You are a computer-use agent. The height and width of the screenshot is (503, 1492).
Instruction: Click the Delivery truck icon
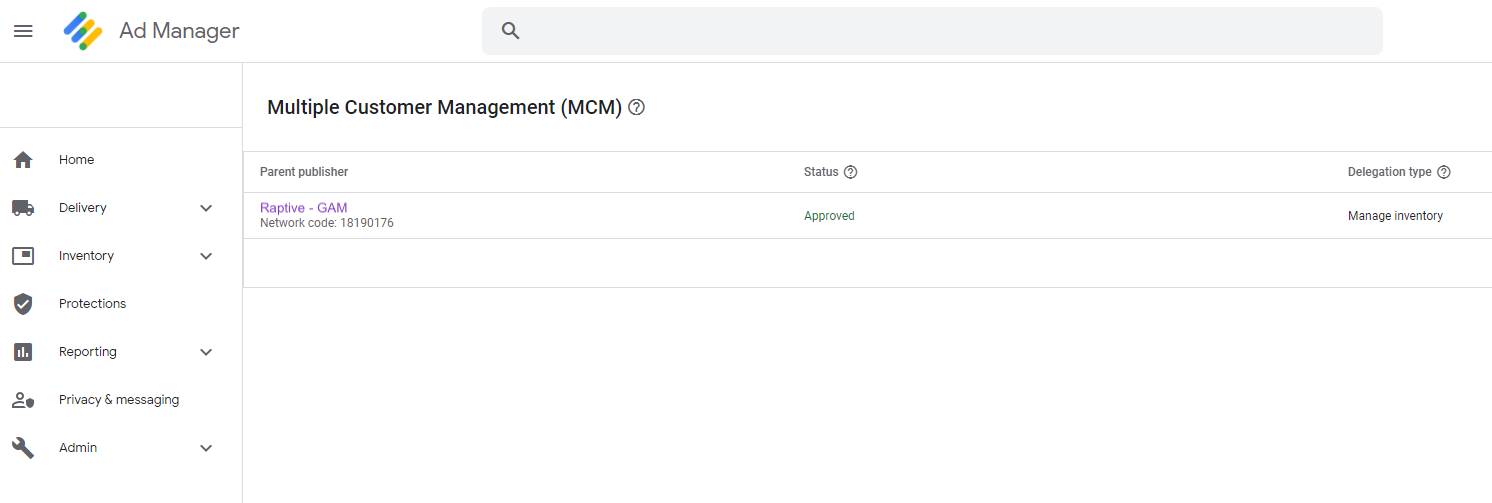(x=23, y=208)
